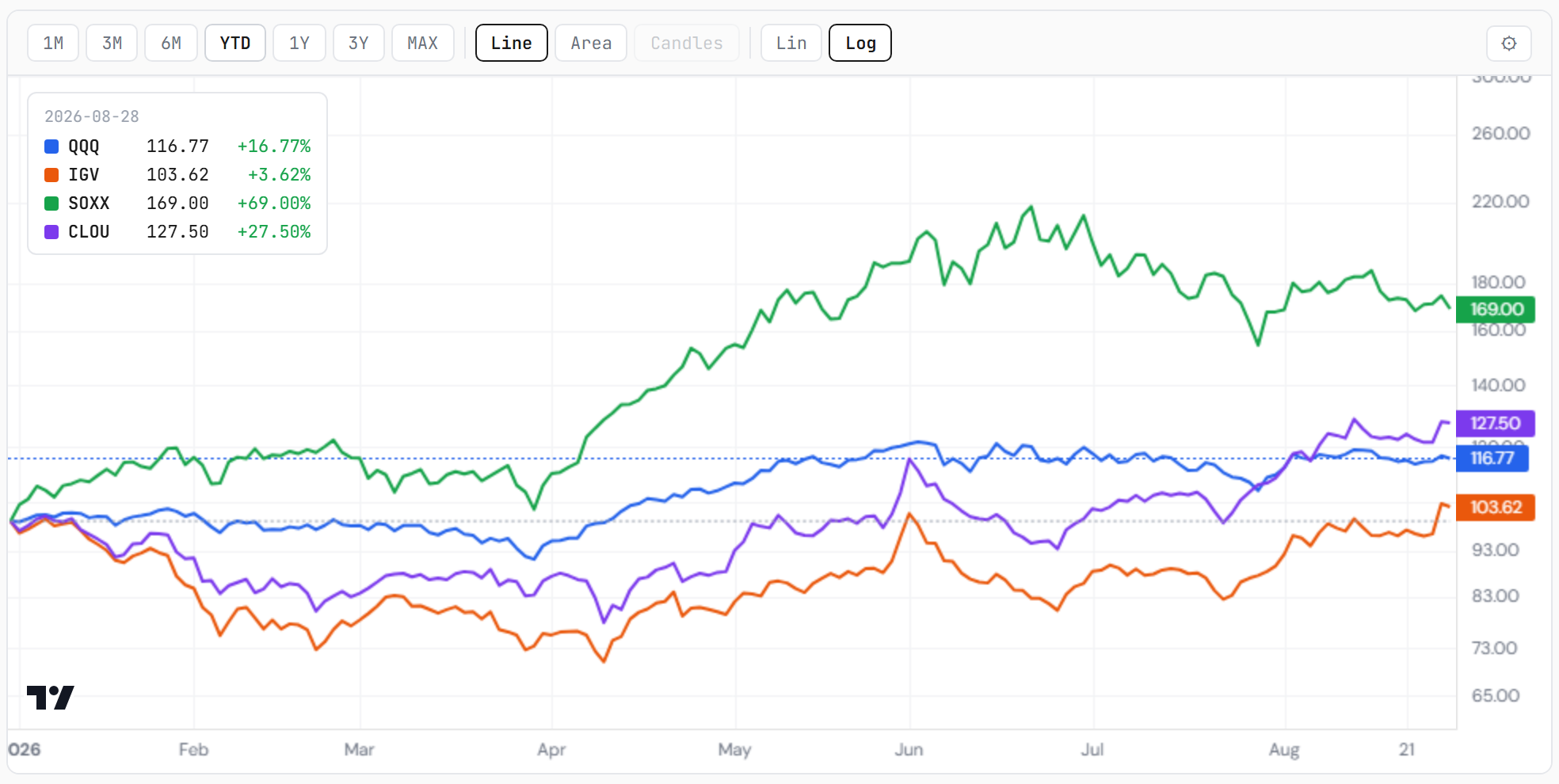Open chart settings gear icon

pyautogui.click(x=1508, y=43)
